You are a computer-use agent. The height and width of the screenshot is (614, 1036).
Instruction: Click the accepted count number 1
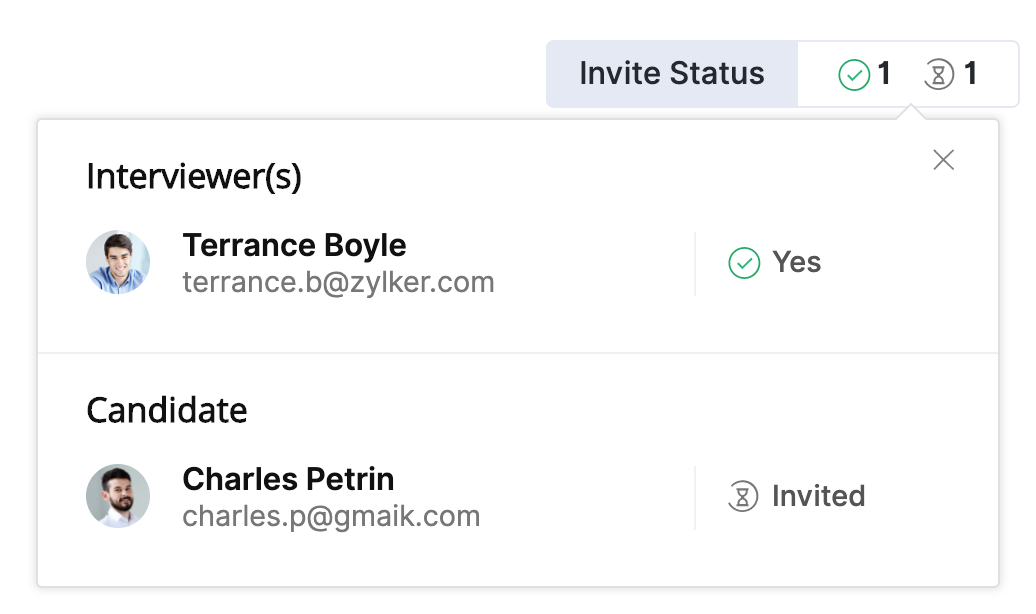pyautogui.click(x=884, y=75)
